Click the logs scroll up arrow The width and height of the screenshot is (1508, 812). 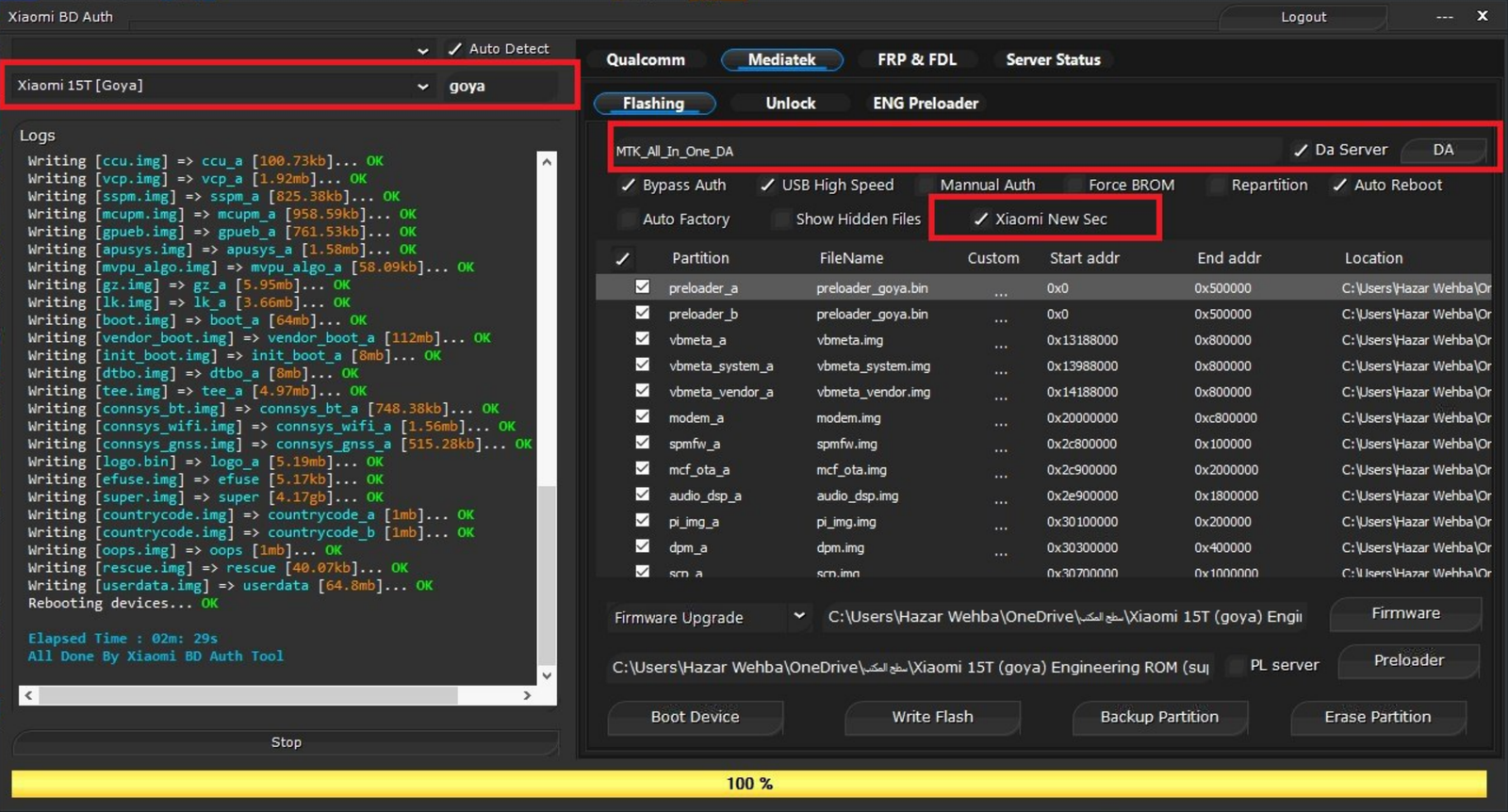point(547,161)
